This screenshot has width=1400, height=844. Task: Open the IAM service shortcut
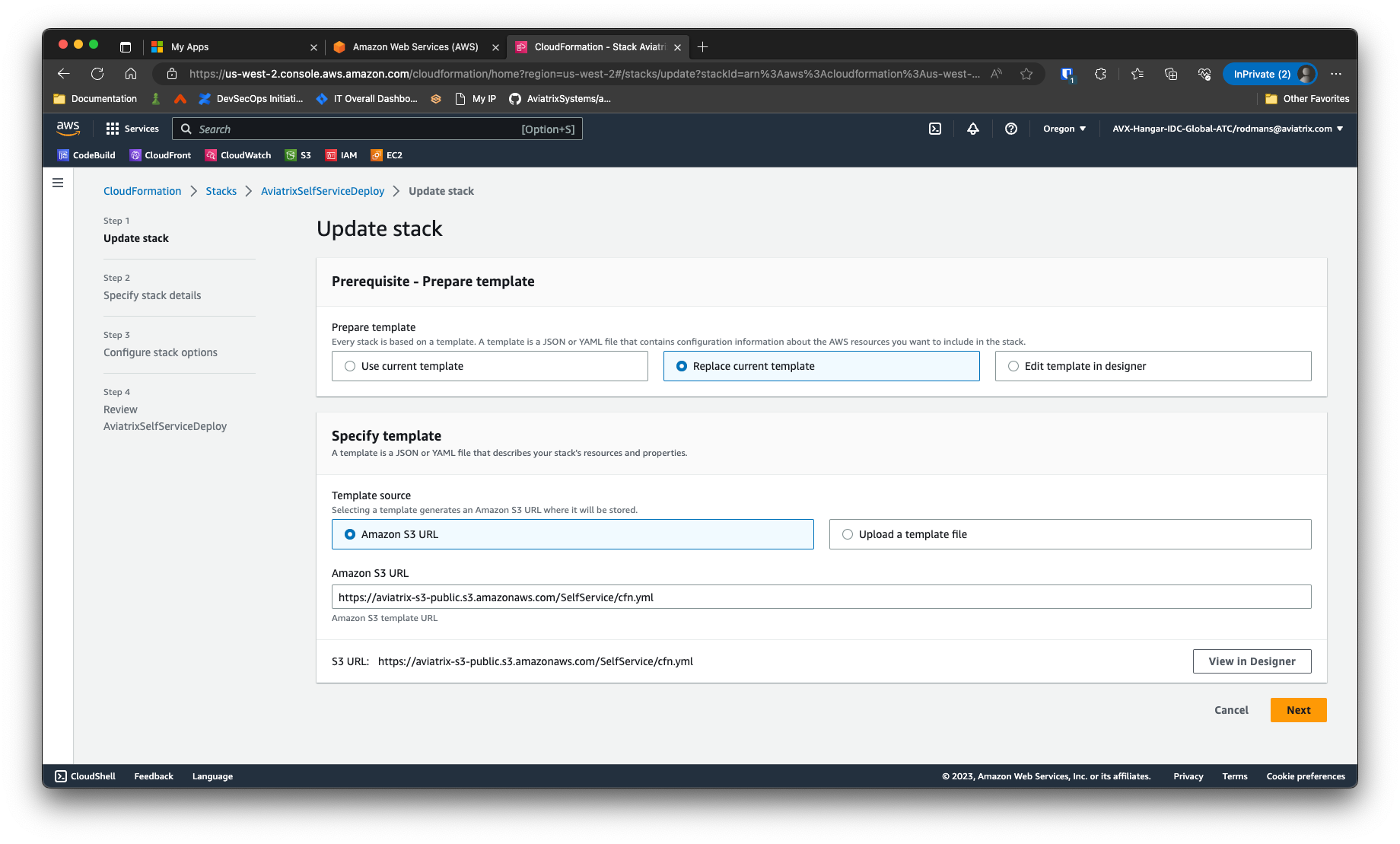pos(342,155)
